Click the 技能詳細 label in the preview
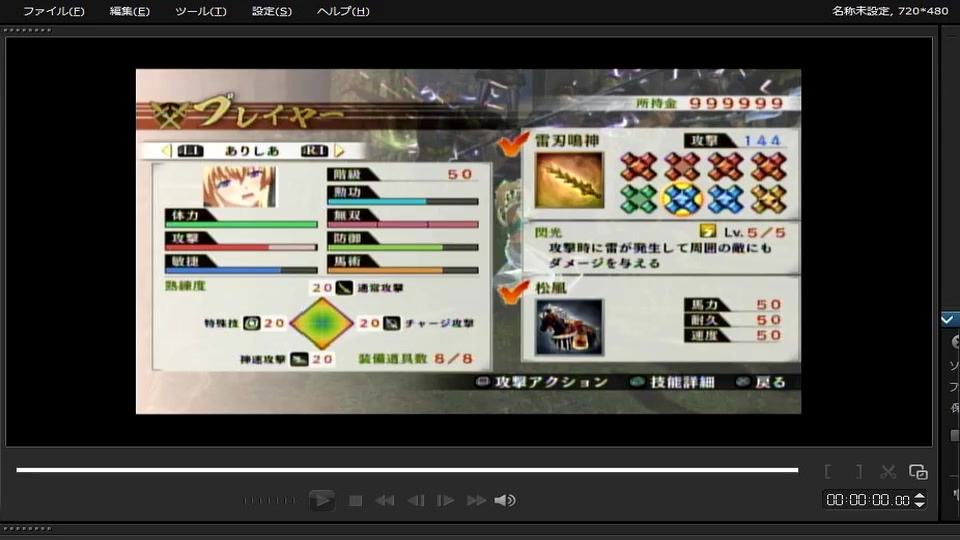This screenshot has width=960, height=540. pyautogui.click(x=682, y=382)
